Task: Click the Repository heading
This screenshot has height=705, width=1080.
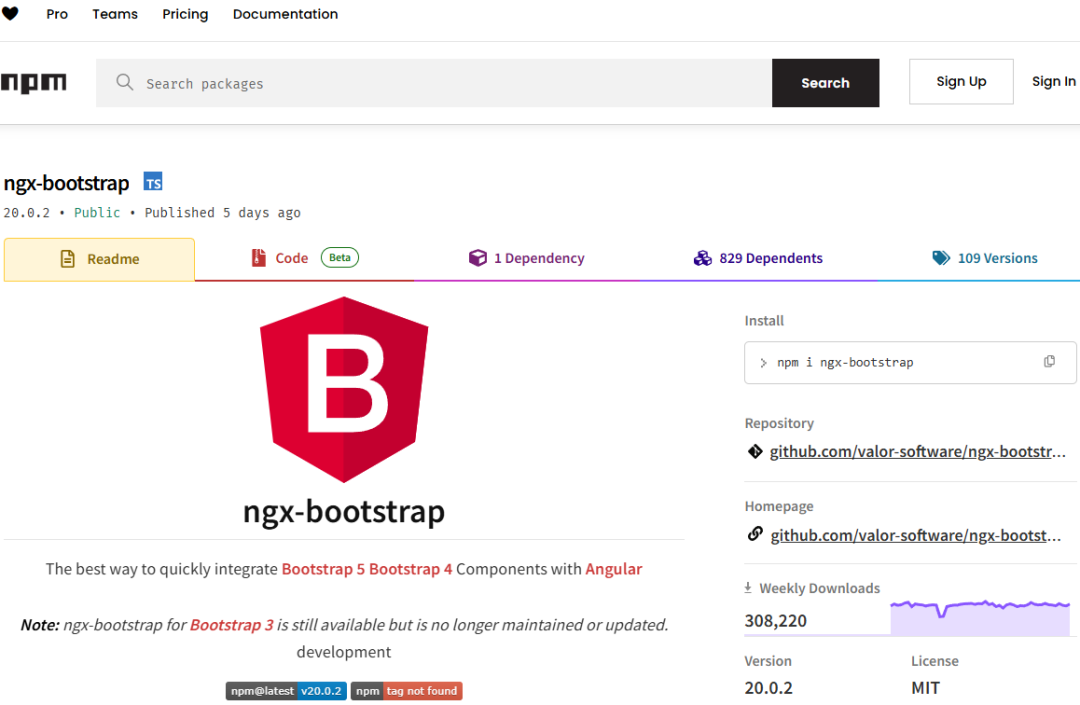Action: point(779,423)
